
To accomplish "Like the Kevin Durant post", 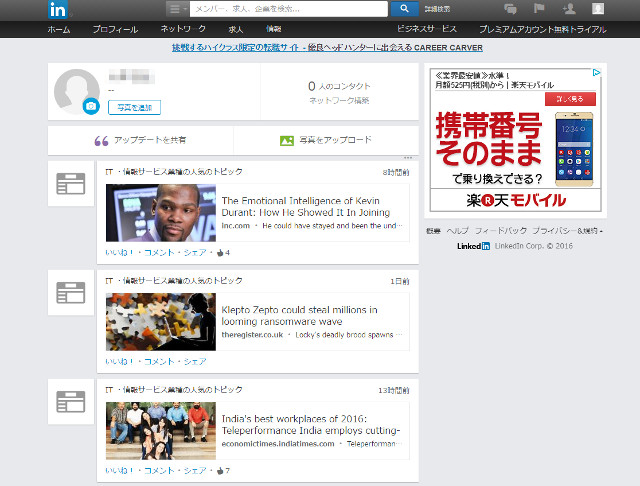I will [x=119, y=253].
